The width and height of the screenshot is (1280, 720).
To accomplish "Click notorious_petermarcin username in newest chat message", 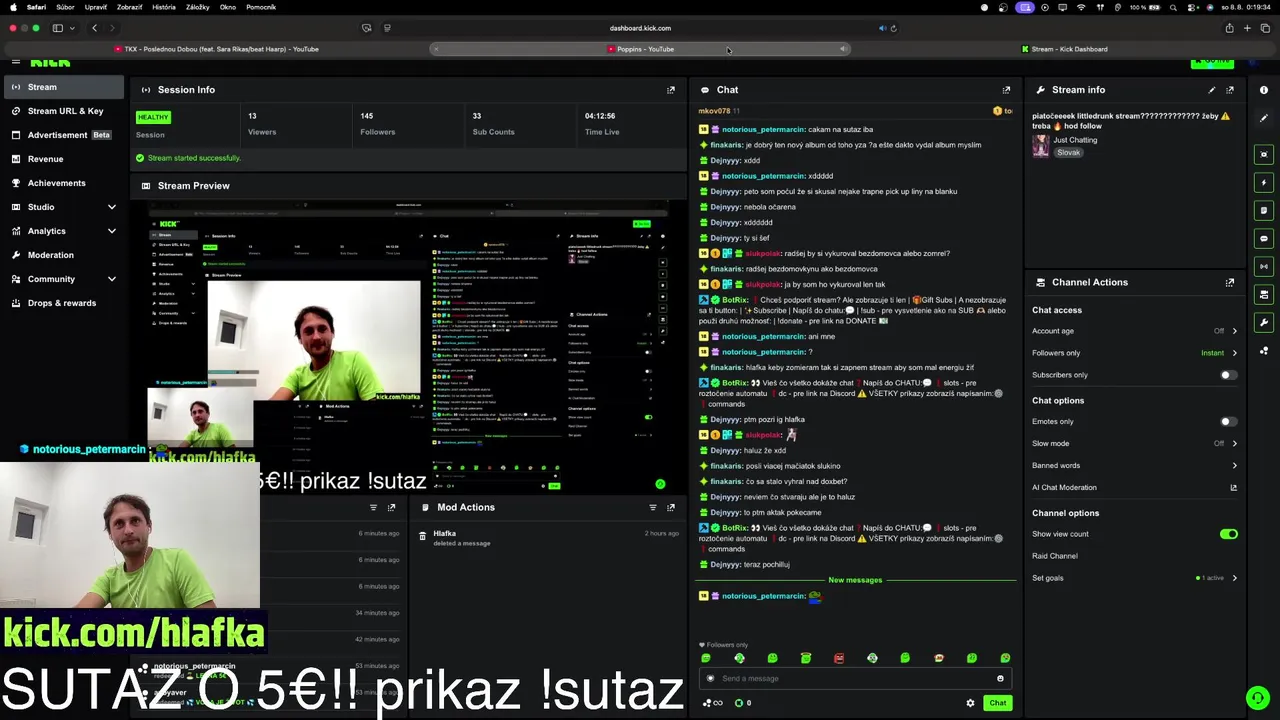I will [764, 596].
